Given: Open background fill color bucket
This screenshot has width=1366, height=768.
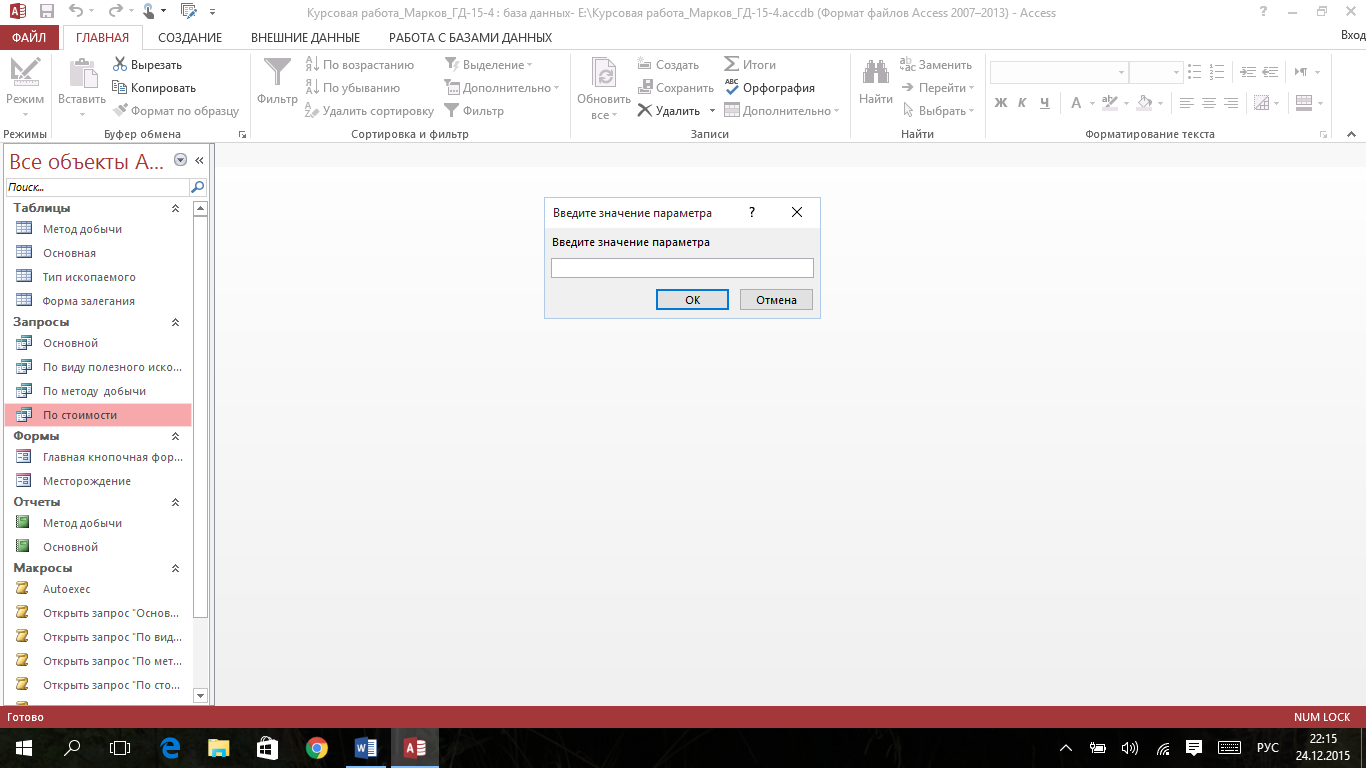Looking at the screenshot, I should point(1145,103).
